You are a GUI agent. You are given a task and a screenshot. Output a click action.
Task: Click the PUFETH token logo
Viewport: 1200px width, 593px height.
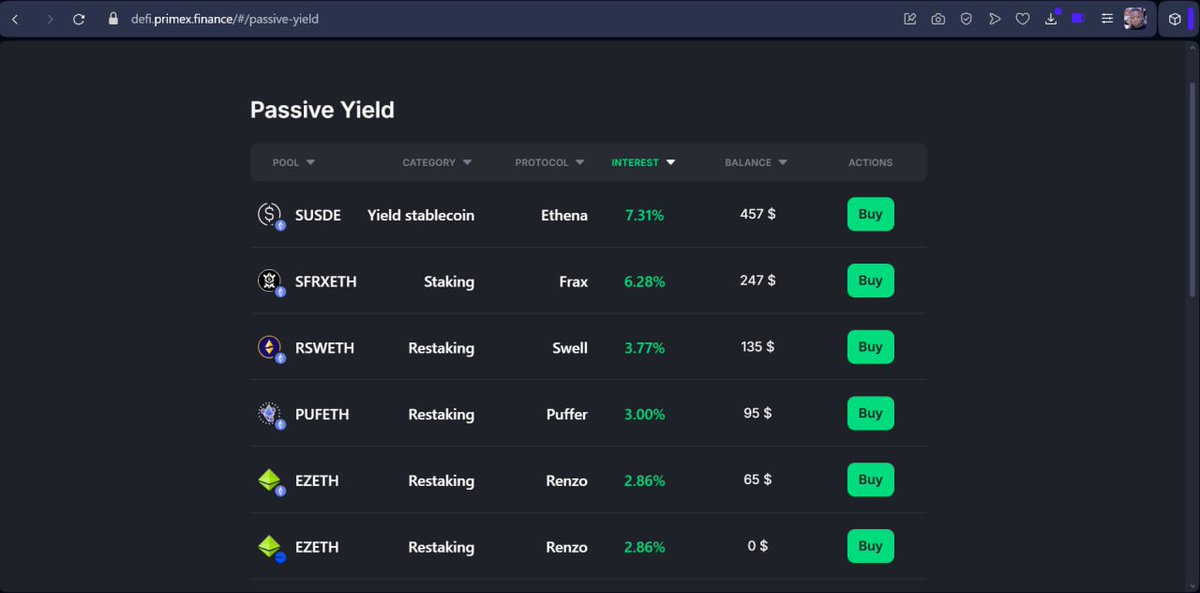(270, 415)
